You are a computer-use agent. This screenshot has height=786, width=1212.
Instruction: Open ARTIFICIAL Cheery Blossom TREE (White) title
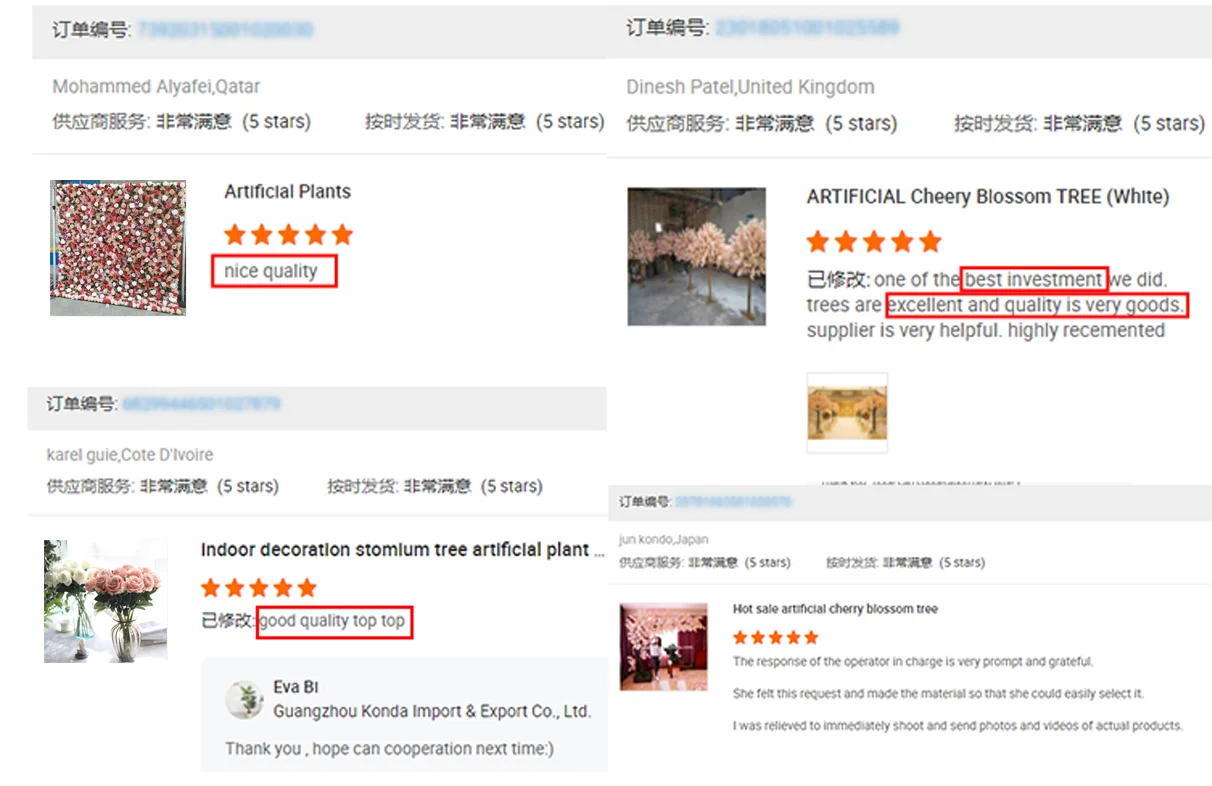(x=988, y=196)
